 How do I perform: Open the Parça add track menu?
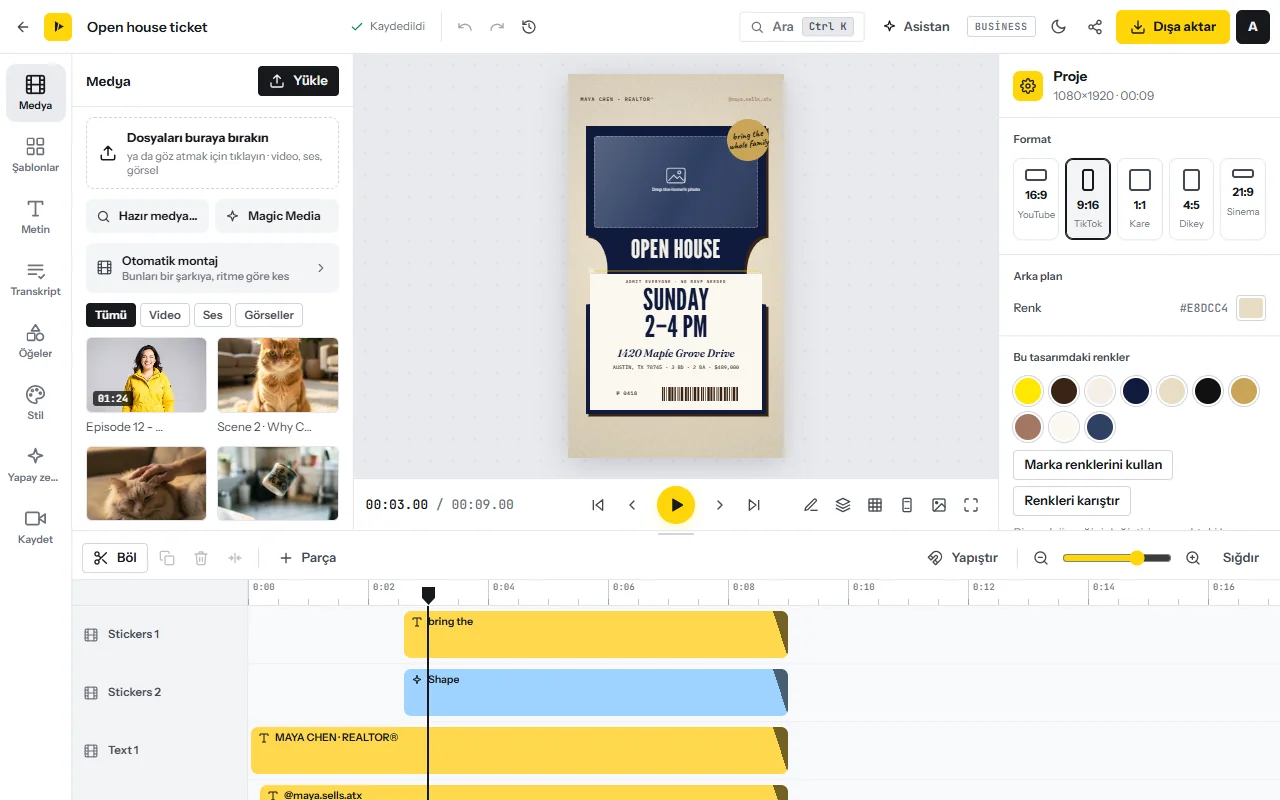[308, 558]
